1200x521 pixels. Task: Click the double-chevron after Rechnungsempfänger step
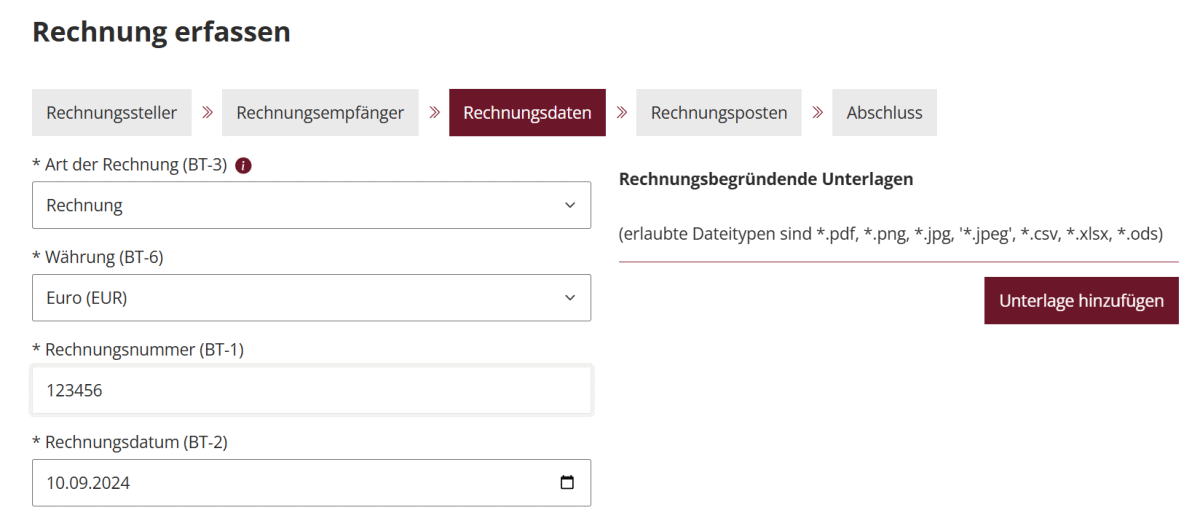(434, 112)
